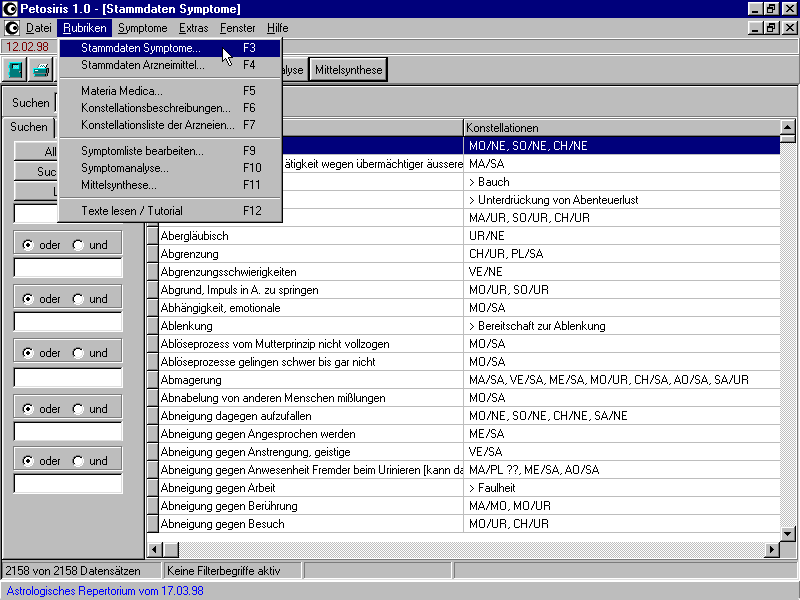
Task: Select 'oder' in the third oder/und pair
Action: (28, 353)
